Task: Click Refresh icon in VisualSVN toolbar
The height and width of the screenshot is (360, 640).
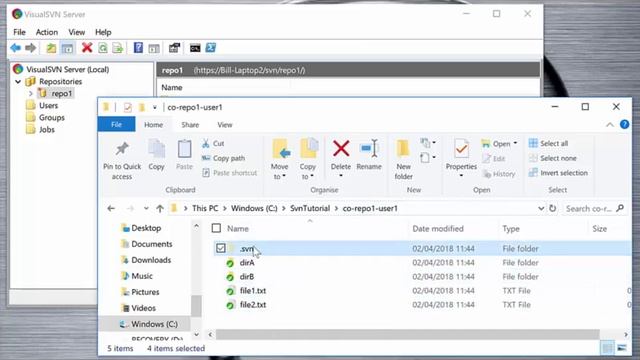Action: pos(103,48)
